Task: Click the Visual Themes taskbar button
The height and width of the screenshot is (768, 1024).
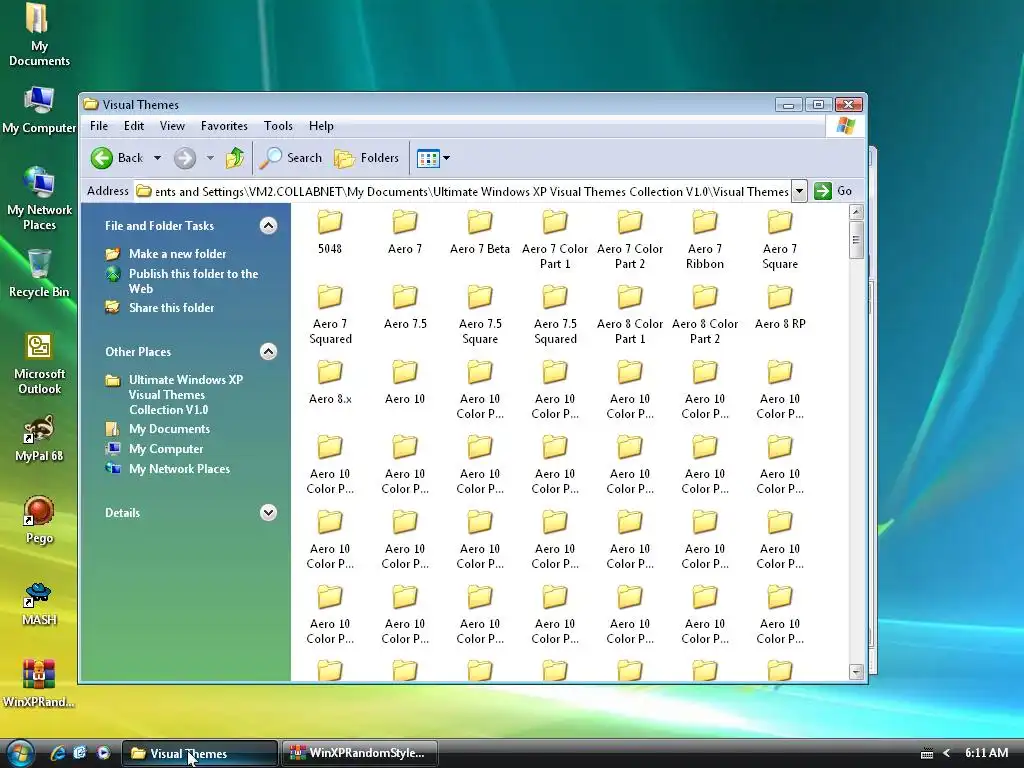Action: (200, 753)
